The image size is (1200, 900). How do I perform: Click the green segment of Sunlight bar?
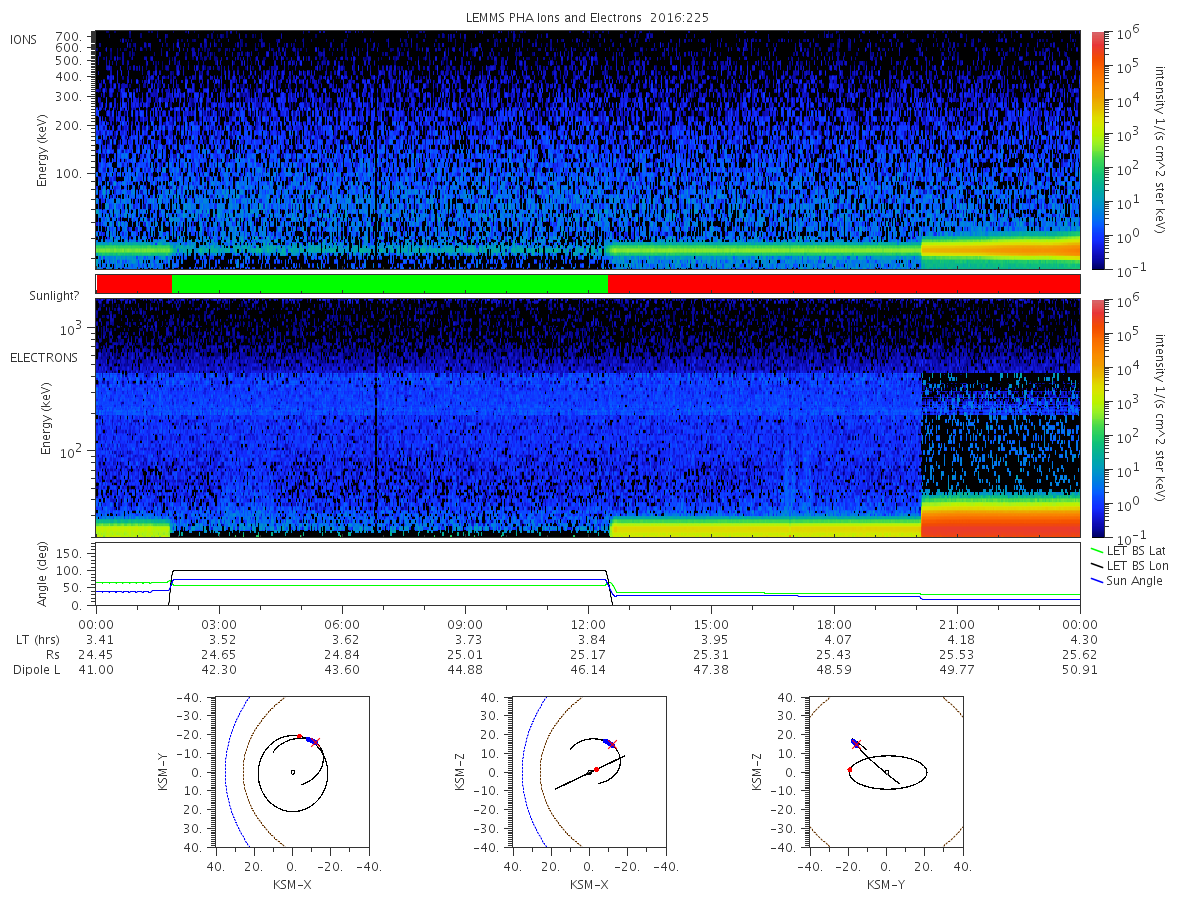pos(390,284)
